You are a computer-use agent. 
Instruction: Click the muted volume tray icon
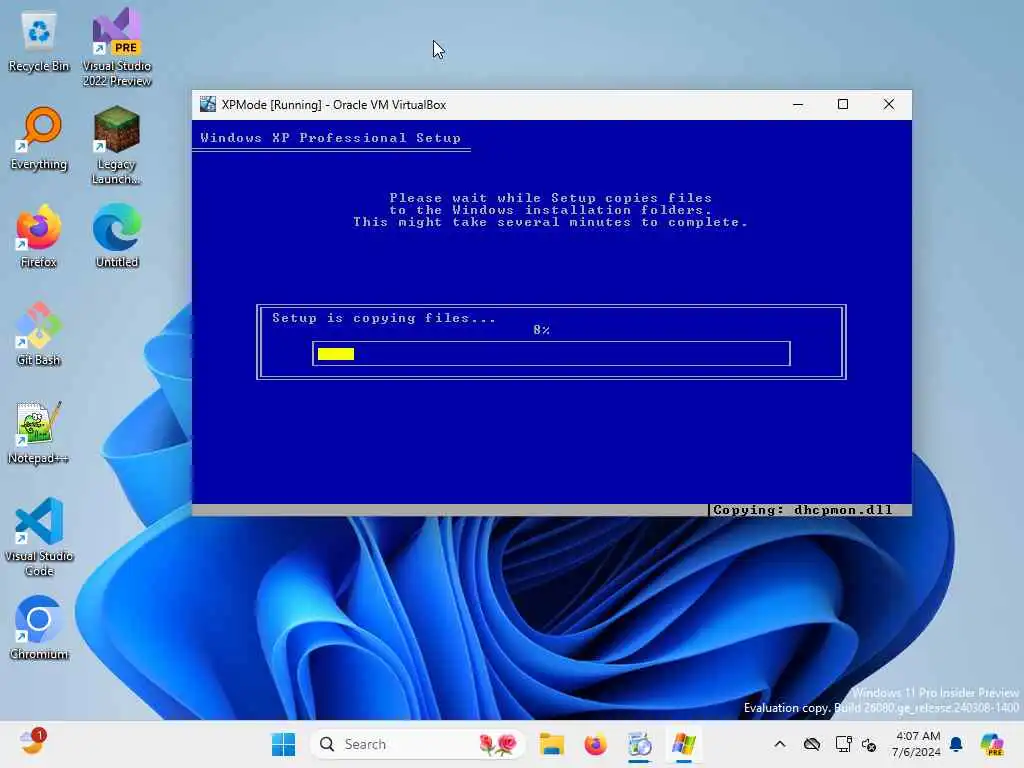[x=869, y=744]
